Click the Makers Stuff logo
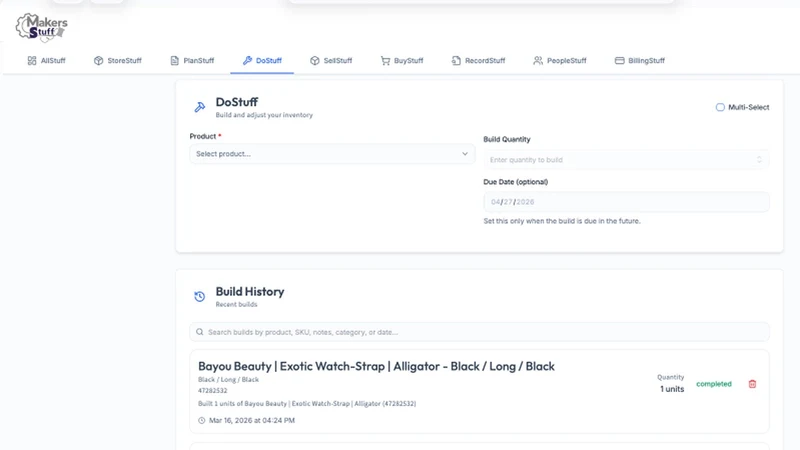This screenshot has width=800, height=450. click(41, 28)
